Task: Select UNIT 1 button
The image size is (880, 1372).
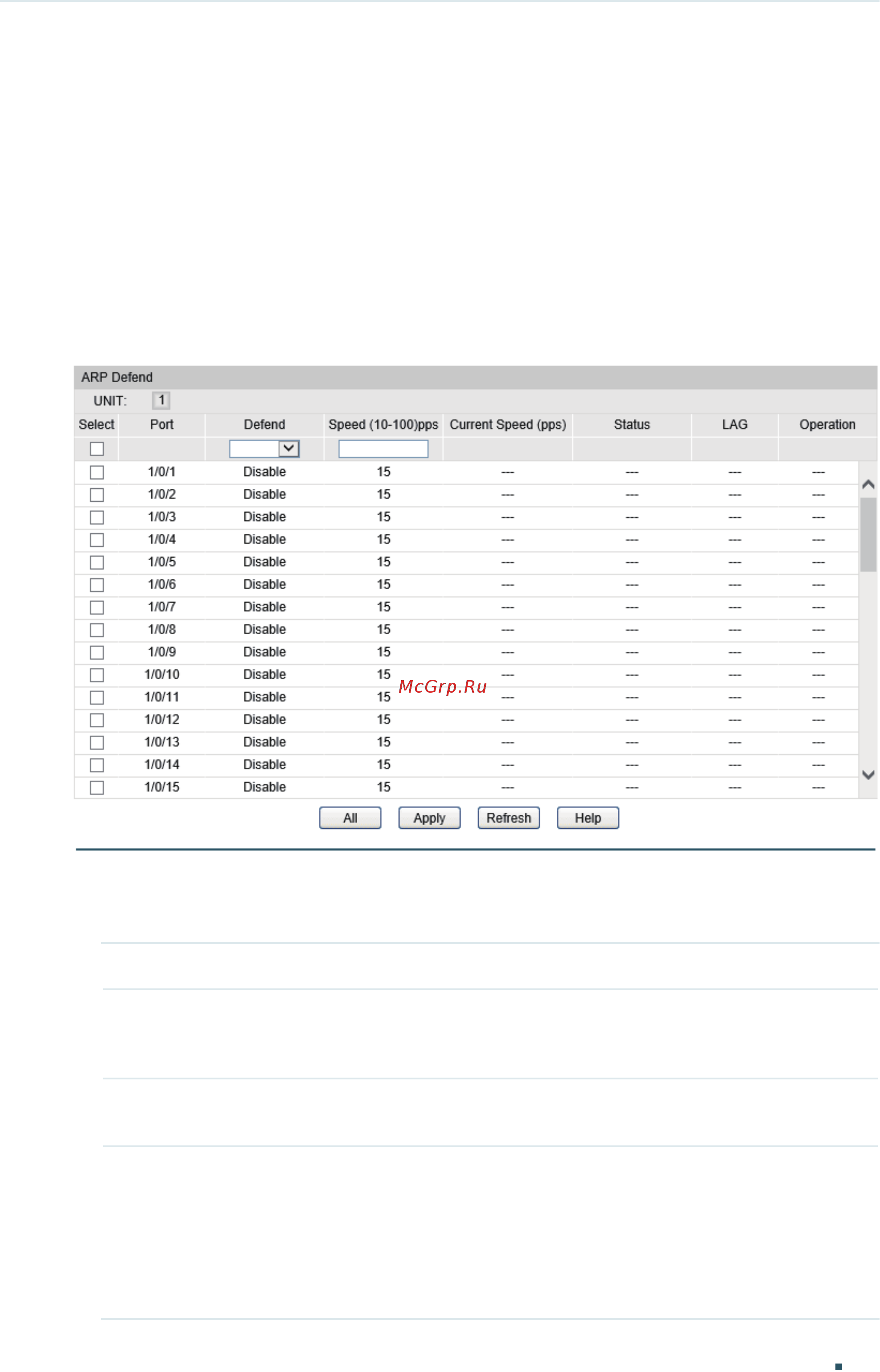Action: tap(161, 400)
